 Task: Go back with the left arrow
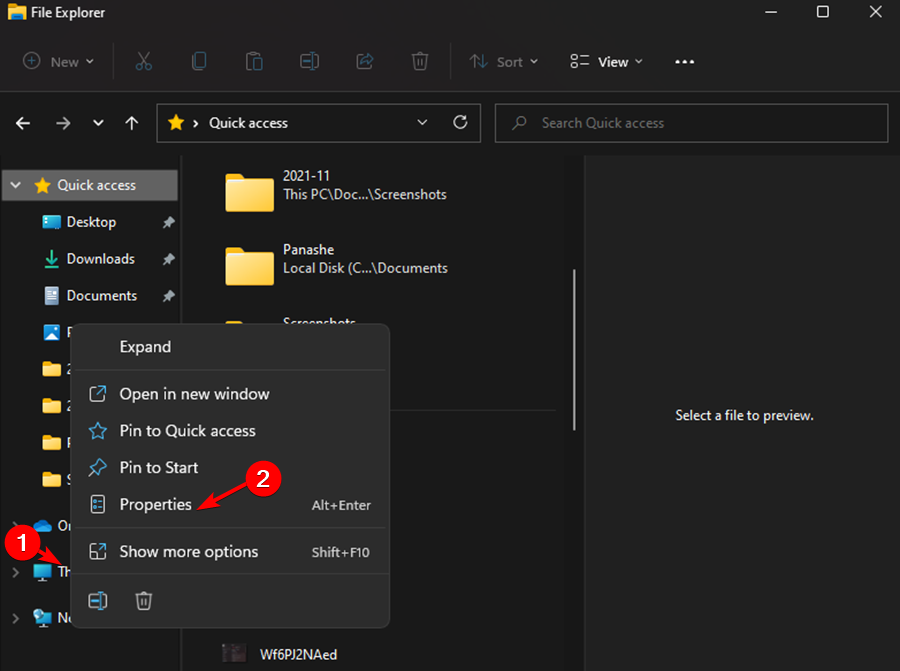(x=23, y=123)
